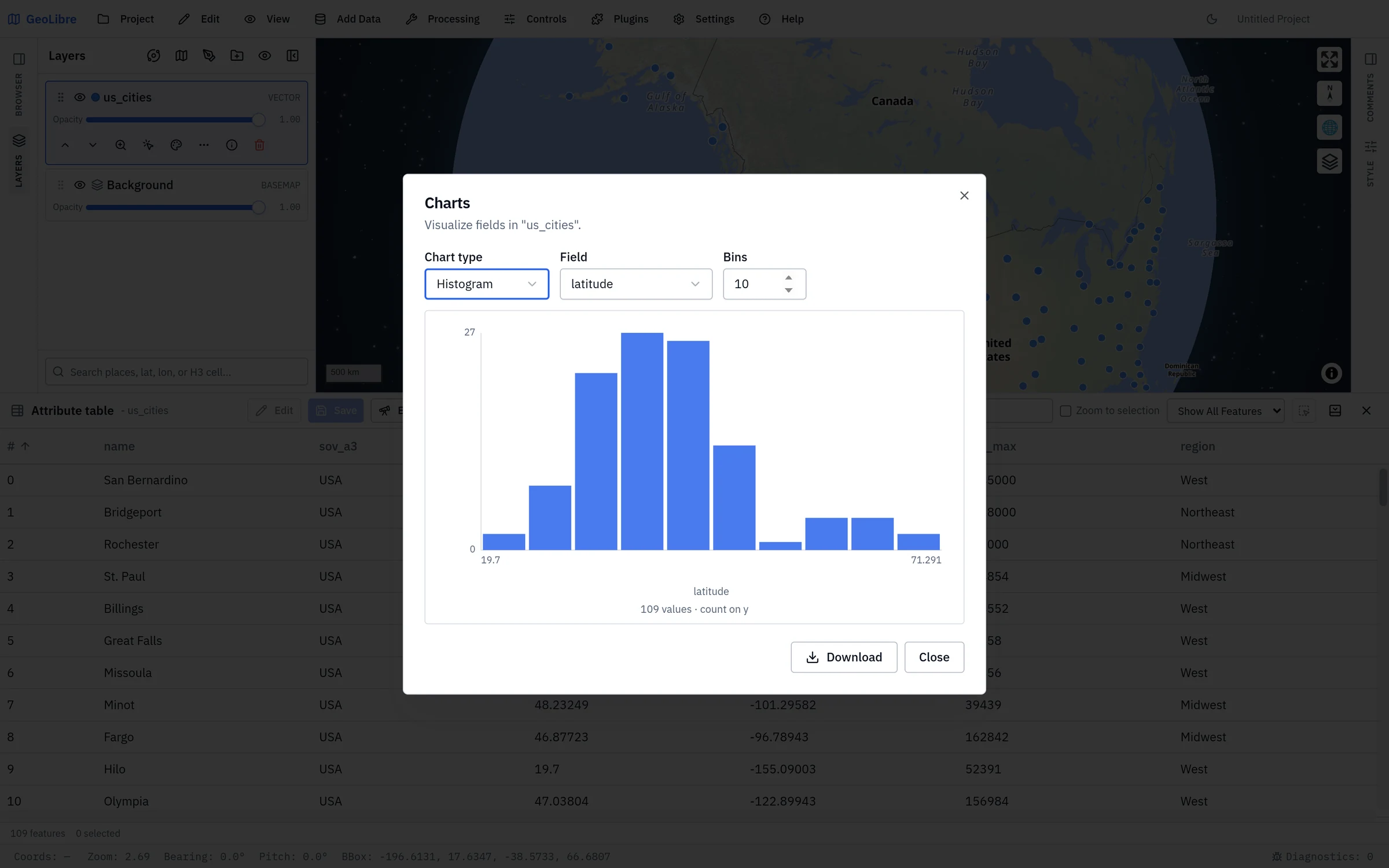
Task: Enable the Zoom to selection checkbox
Action: 1065,411
